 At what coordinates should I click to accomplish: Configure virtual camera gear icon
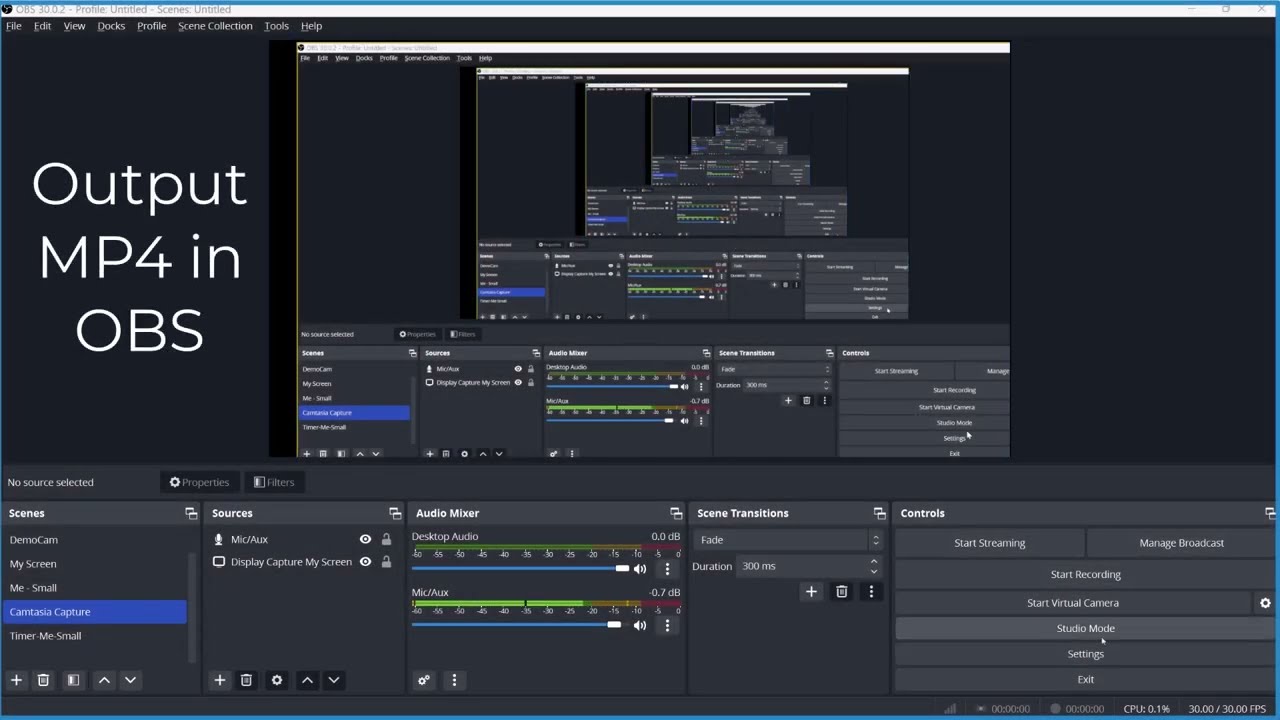(x=1265, y=603)
